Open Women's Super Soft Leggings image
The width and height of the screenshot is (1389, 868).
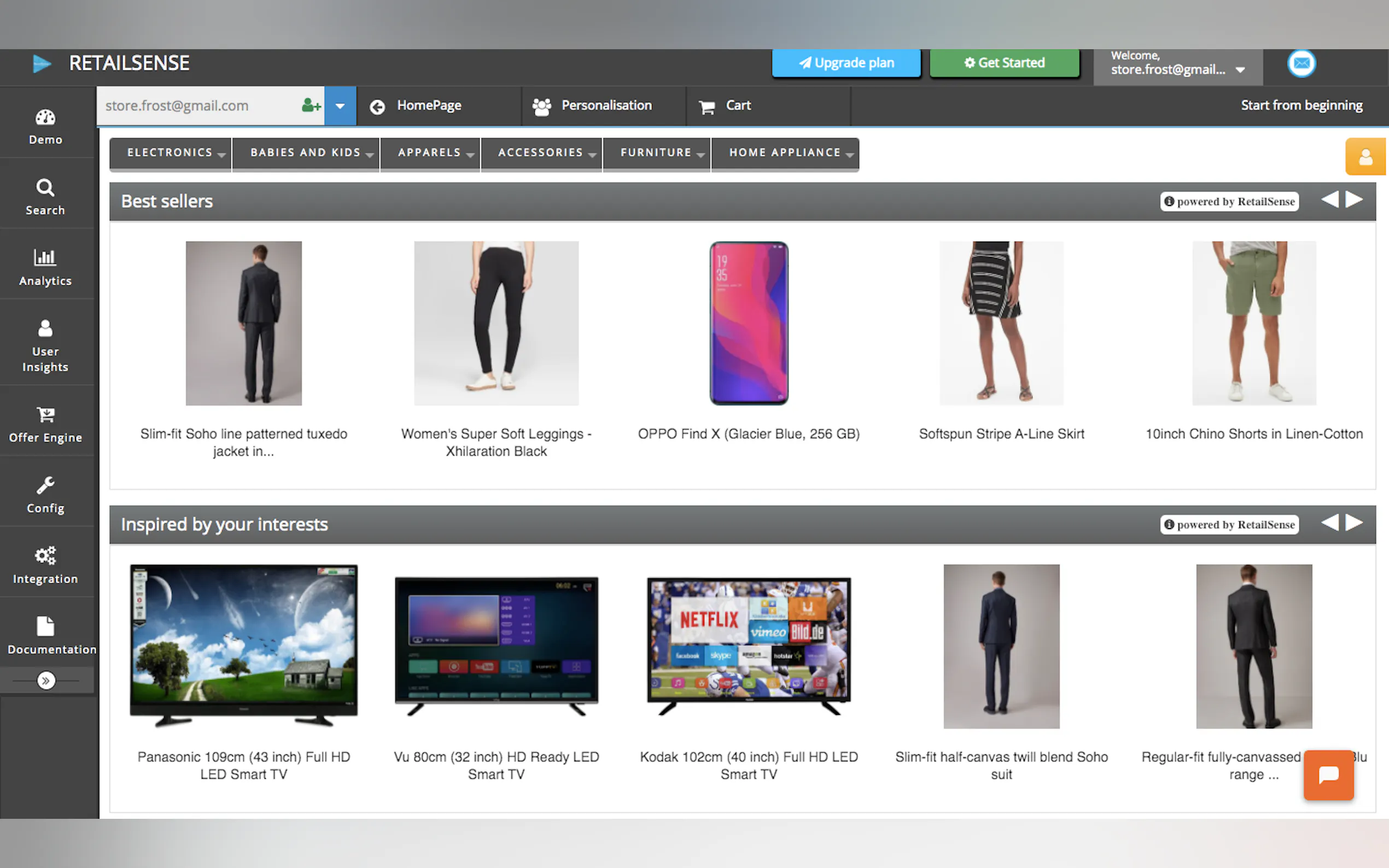[x=496, y=323]
